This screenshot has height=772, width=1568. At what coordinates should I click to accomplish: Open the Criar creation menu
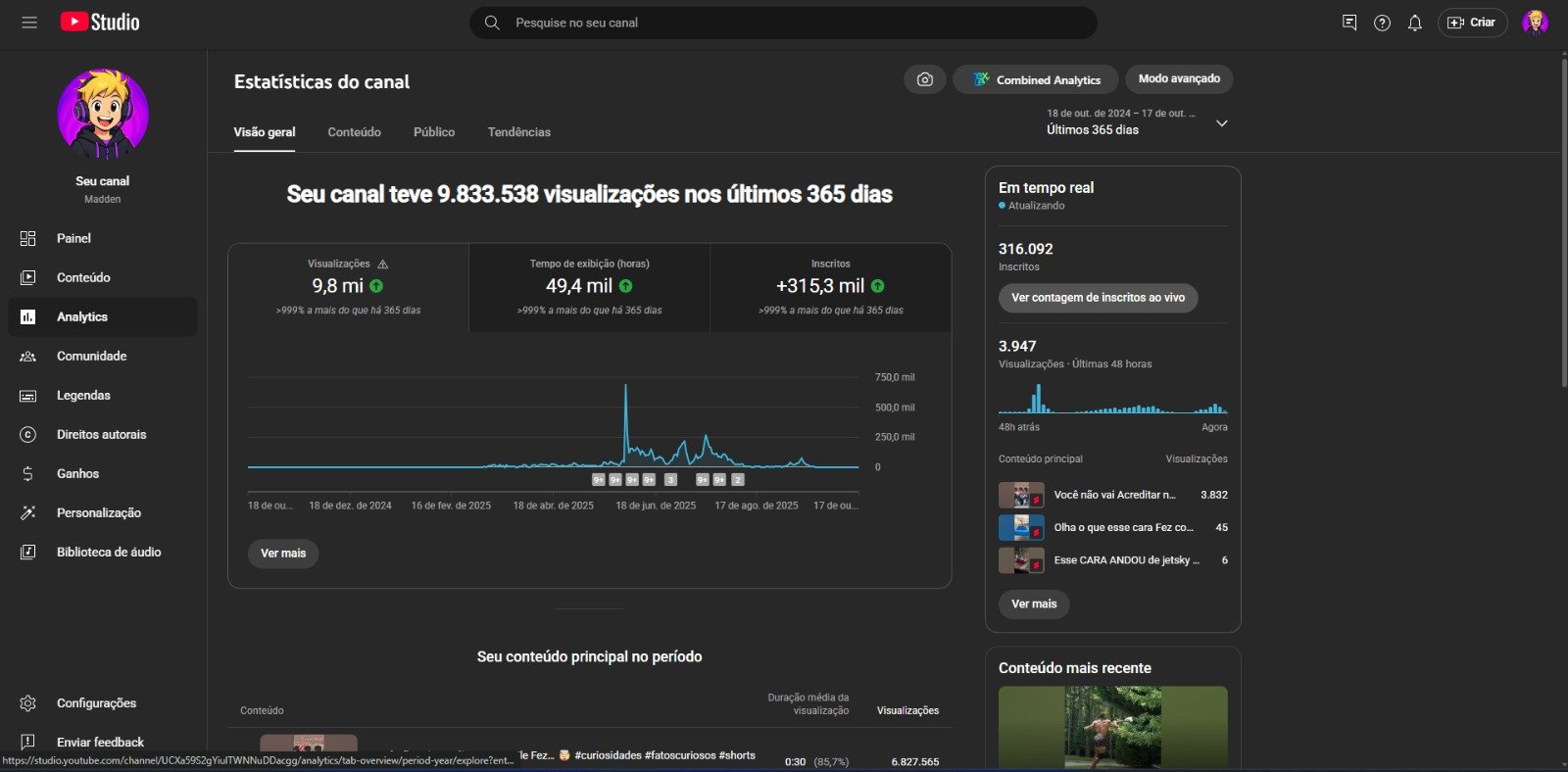tap(1472, 23)
